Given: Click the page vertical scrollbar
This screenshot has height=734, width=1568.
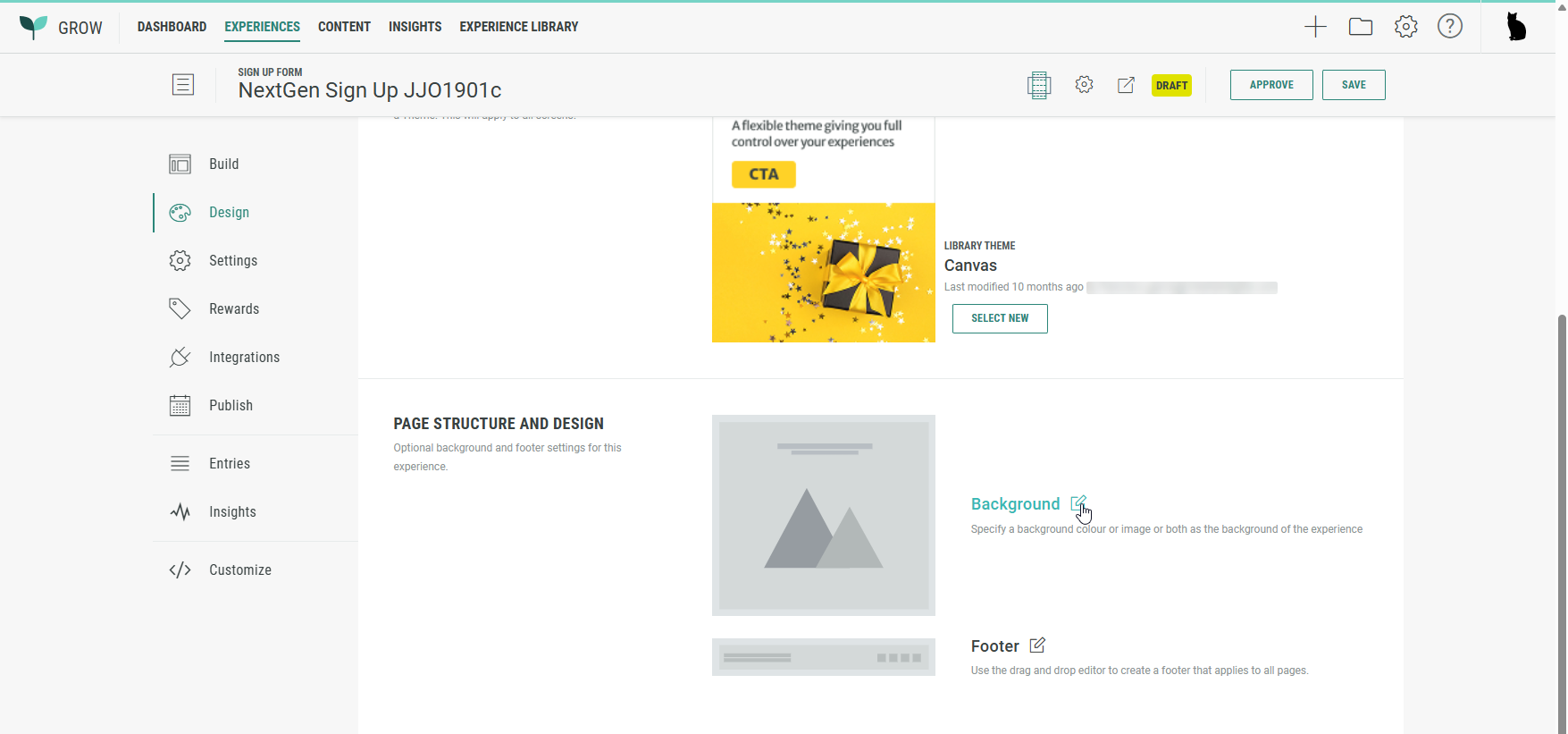Looking at the screenshot, I should pyautogui.click(x=1562, y=523).
